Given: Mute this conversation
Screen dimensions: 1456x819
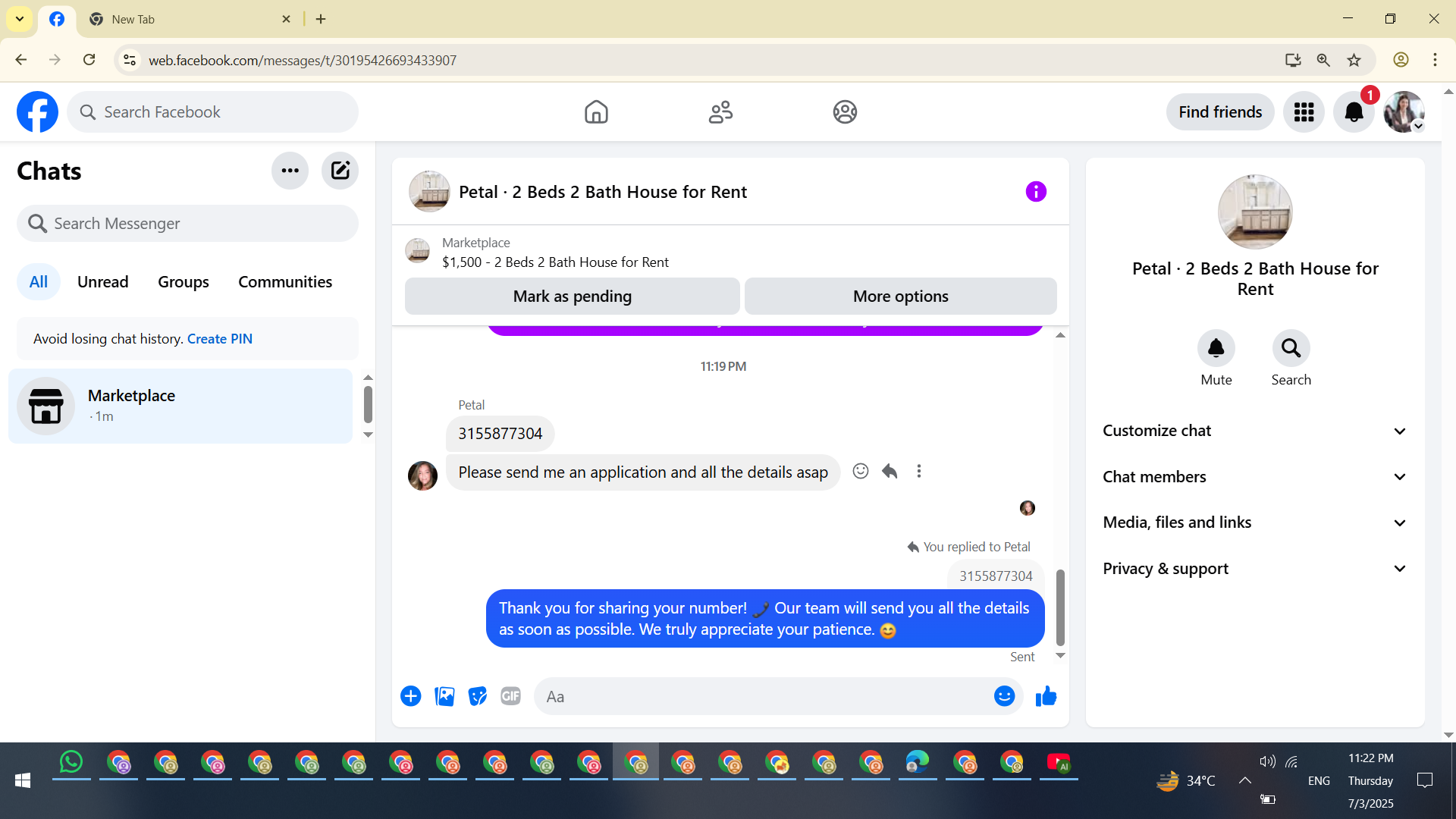Looking at the screenshot, I should (1216, 349).
